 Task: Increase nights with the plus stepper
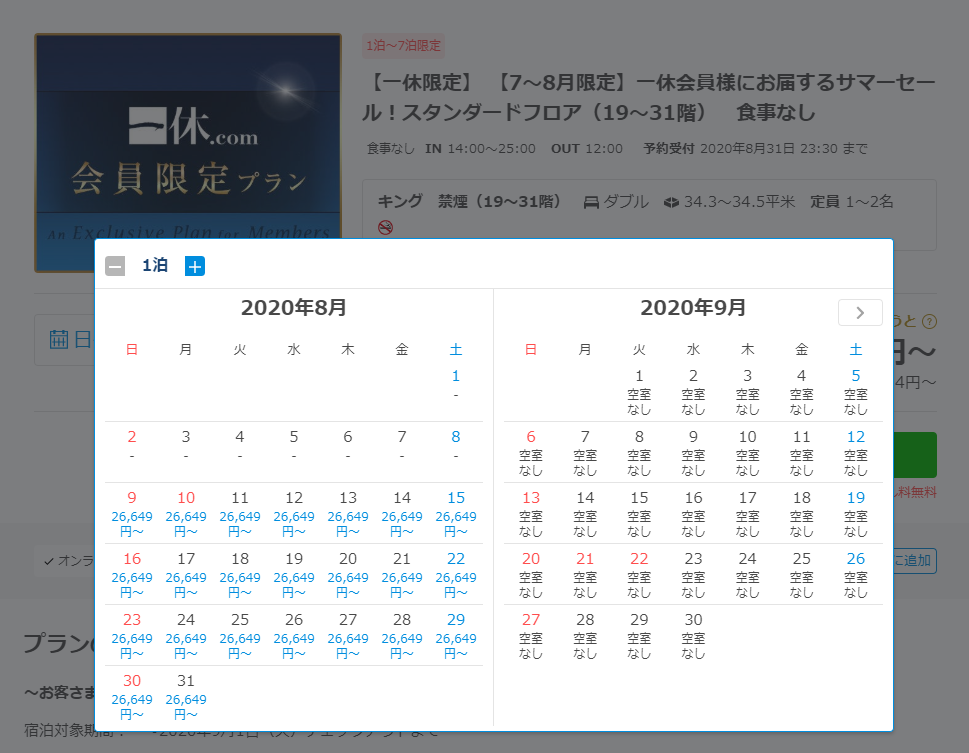click(x=195, y=266)
